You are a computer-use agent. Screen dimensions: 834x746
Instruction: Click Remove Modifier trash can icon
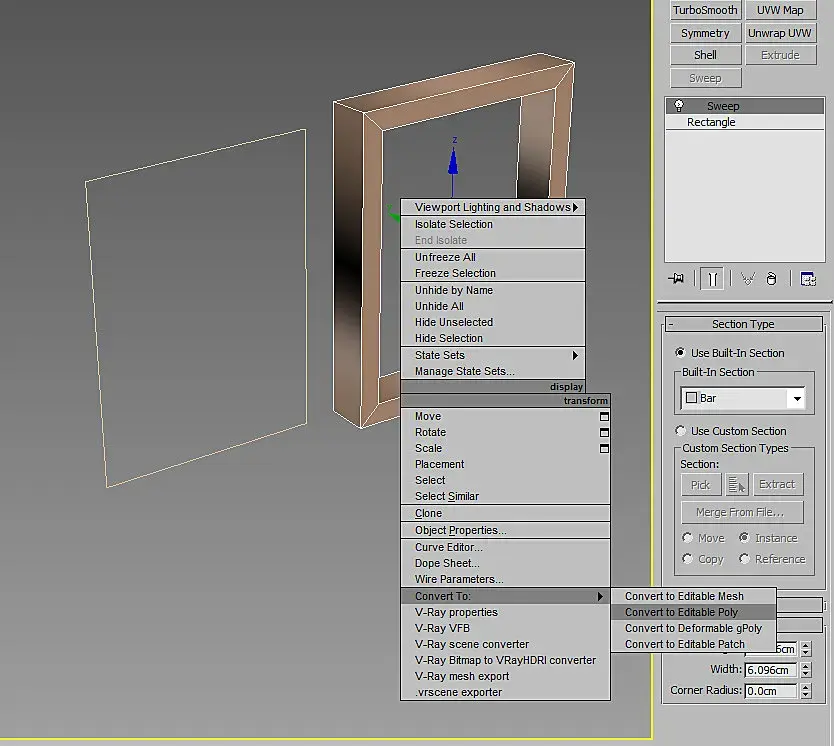771,279
